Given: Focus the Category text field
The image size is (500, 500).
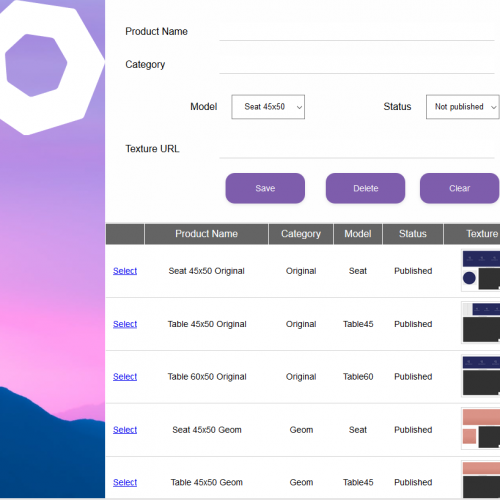Looking at the screenshot, I should pos(357,65).
